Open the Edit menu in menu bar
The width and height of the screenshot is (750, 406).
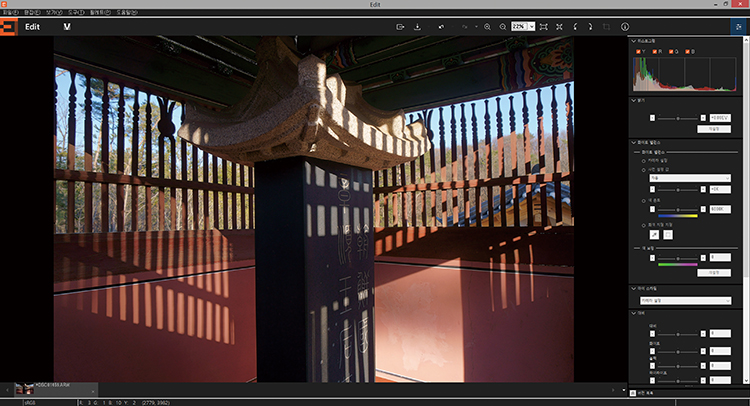32,12
